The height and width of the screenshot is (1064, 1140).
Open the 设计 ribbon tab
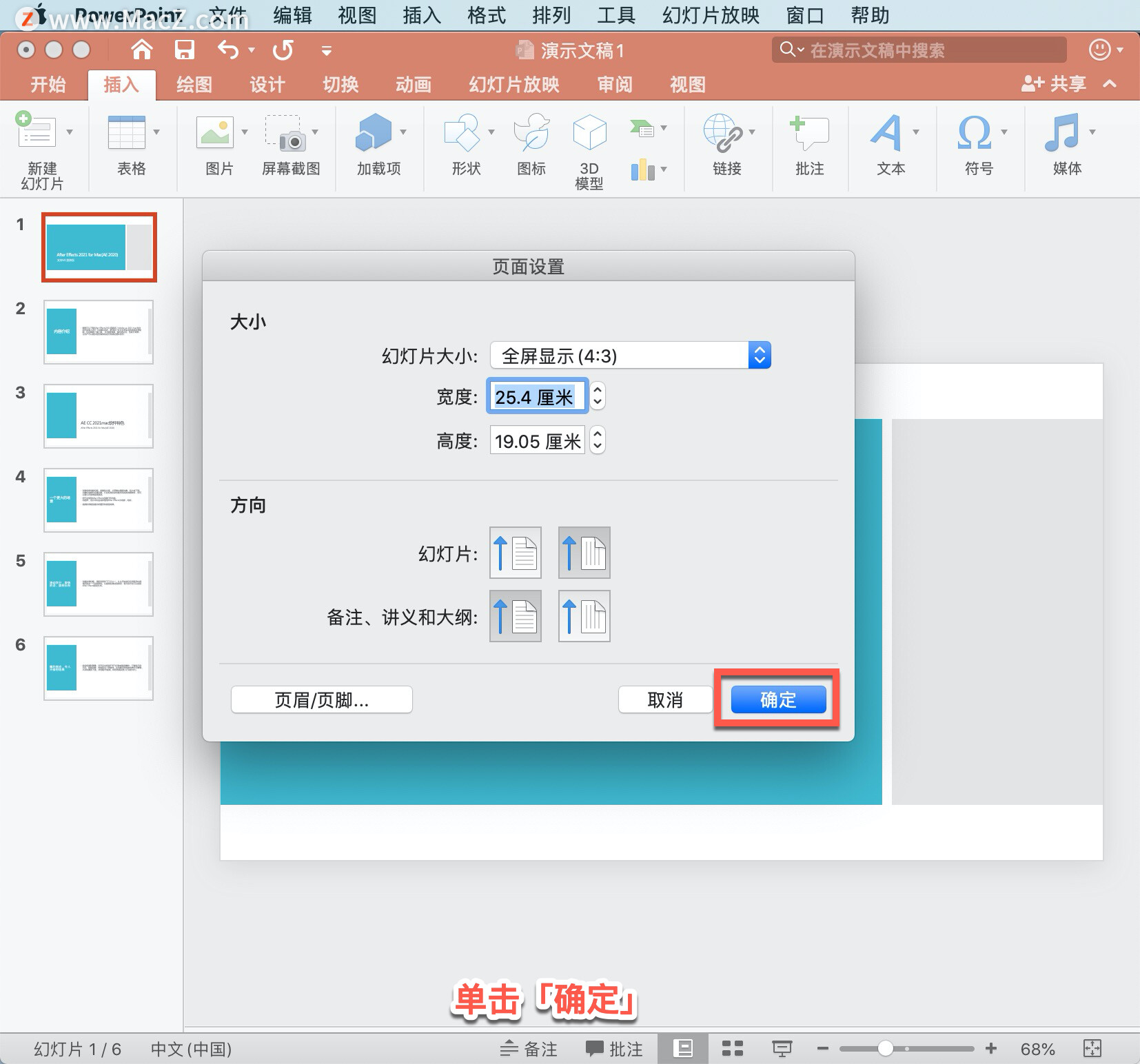(267, 84)
